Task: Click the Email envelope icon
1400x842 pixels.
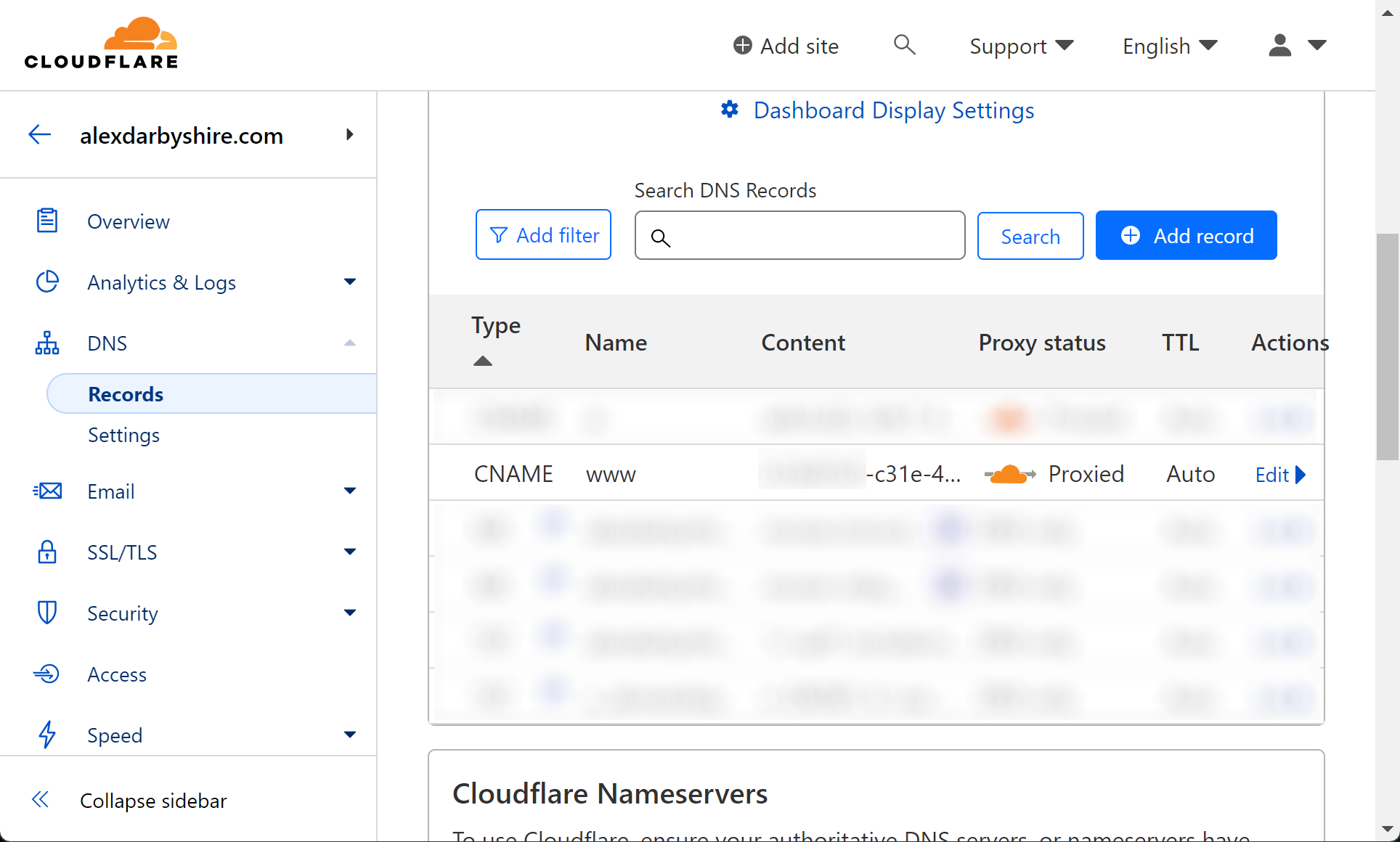Action: (47, 491)
